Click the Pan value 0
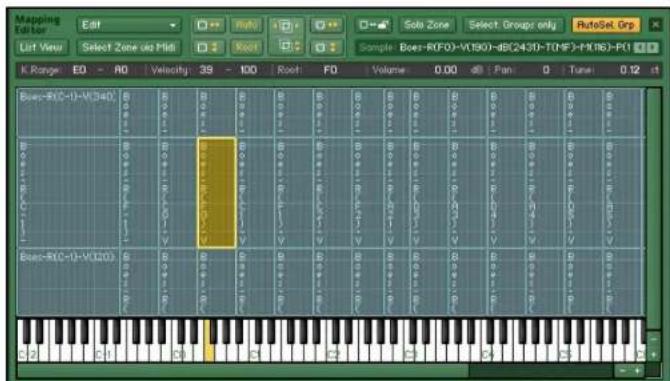Image resolution: width=670 pixels, height=381 pixels. click(x=546, y=70)
